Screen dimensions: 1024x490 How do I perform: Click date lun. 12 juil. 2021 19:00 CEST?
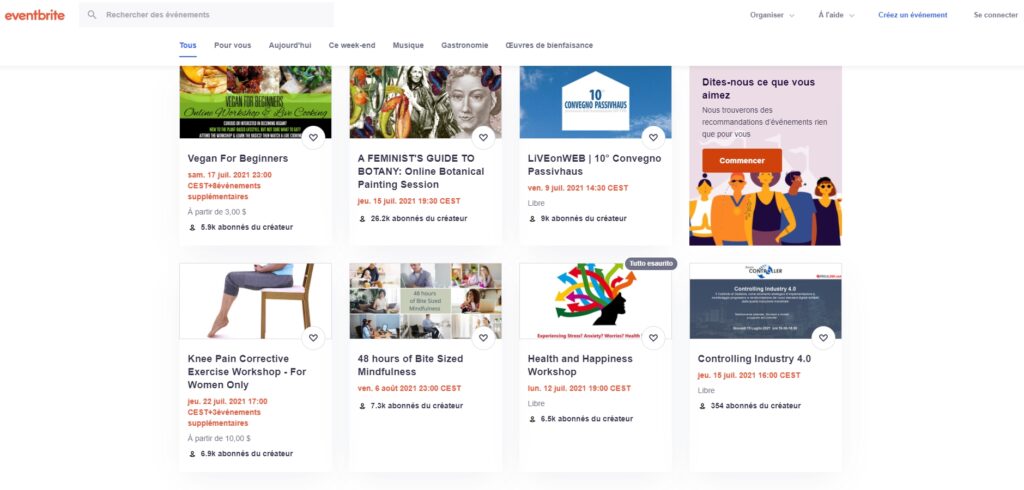coord(579,388)
